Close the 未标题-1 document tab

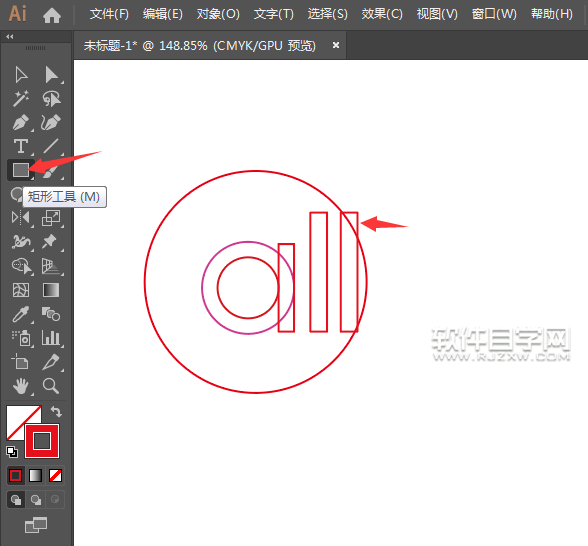click(336, 45)
